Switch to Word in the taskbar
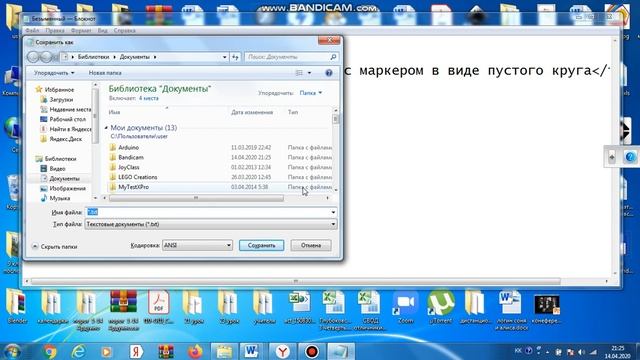This screenshot has height=360, width=640. [252, 351]
